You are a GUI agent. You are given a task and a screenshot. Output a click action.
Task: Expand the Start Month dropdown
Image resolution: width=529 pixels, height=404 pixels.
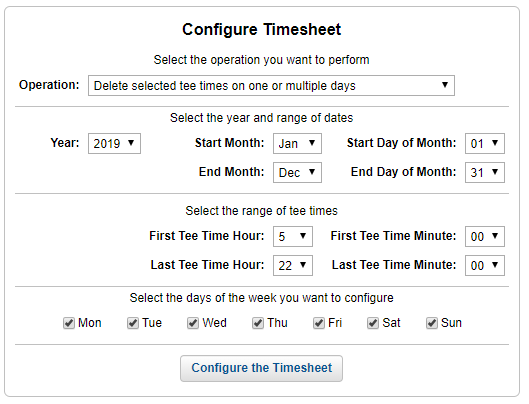[297, 143]
